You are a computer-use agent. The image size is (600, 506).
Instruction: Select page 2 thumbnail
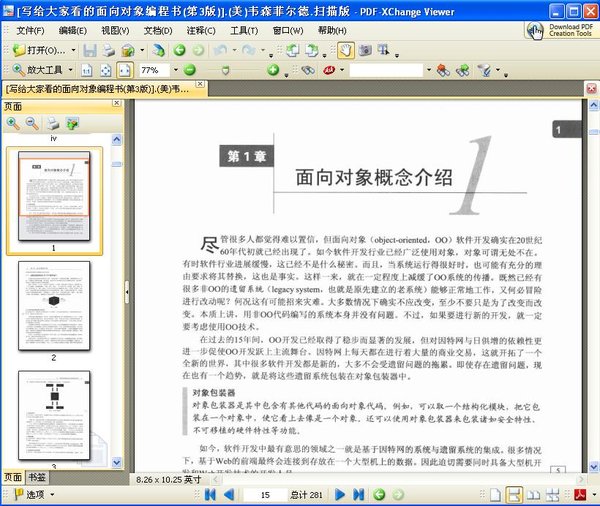pos(54,304)
